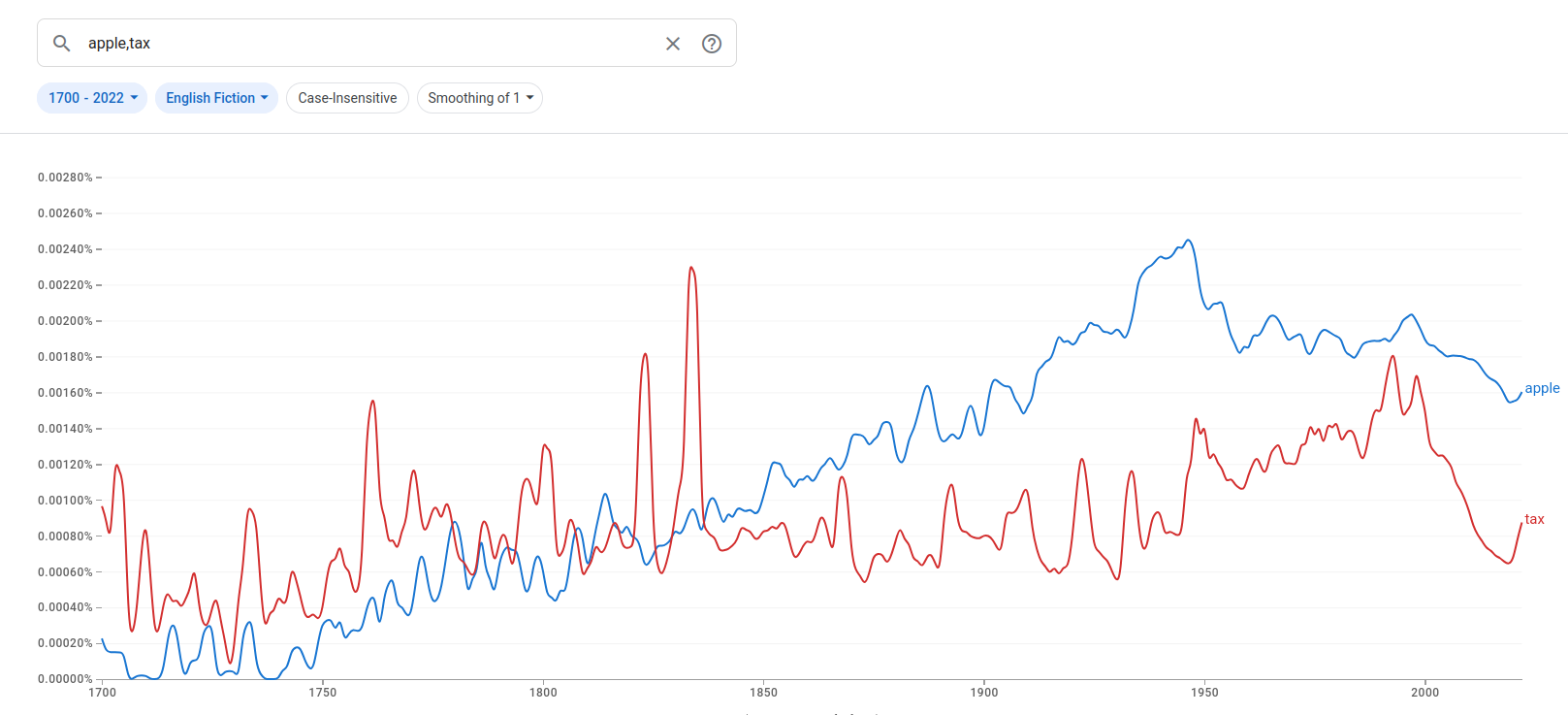The height and width of the screenshot is (715, 1568).
Task: Click the 1900 year marker on the x-axis
Action: 984,692
